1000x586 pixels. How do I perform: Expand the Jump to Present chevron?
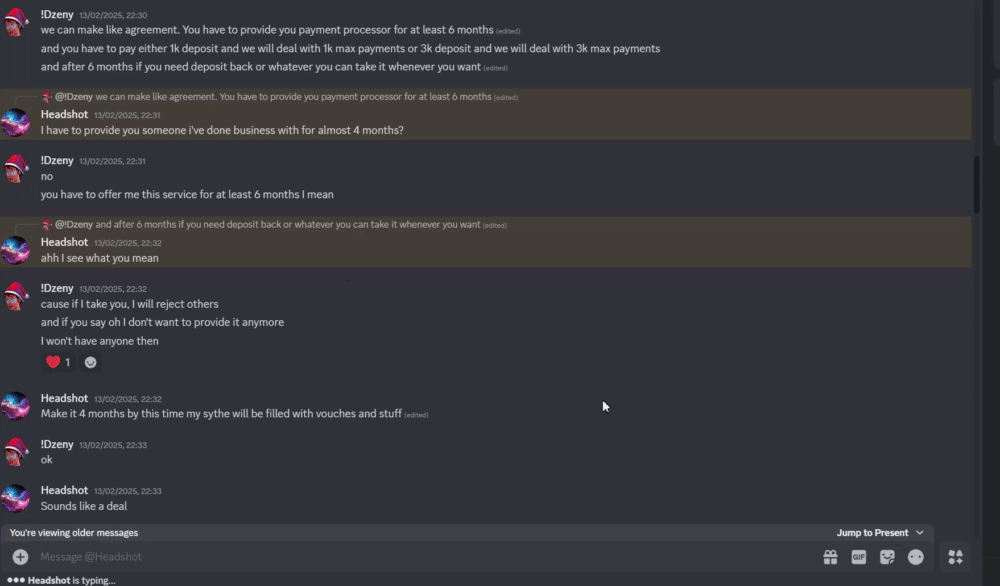[x=920, y=532]
